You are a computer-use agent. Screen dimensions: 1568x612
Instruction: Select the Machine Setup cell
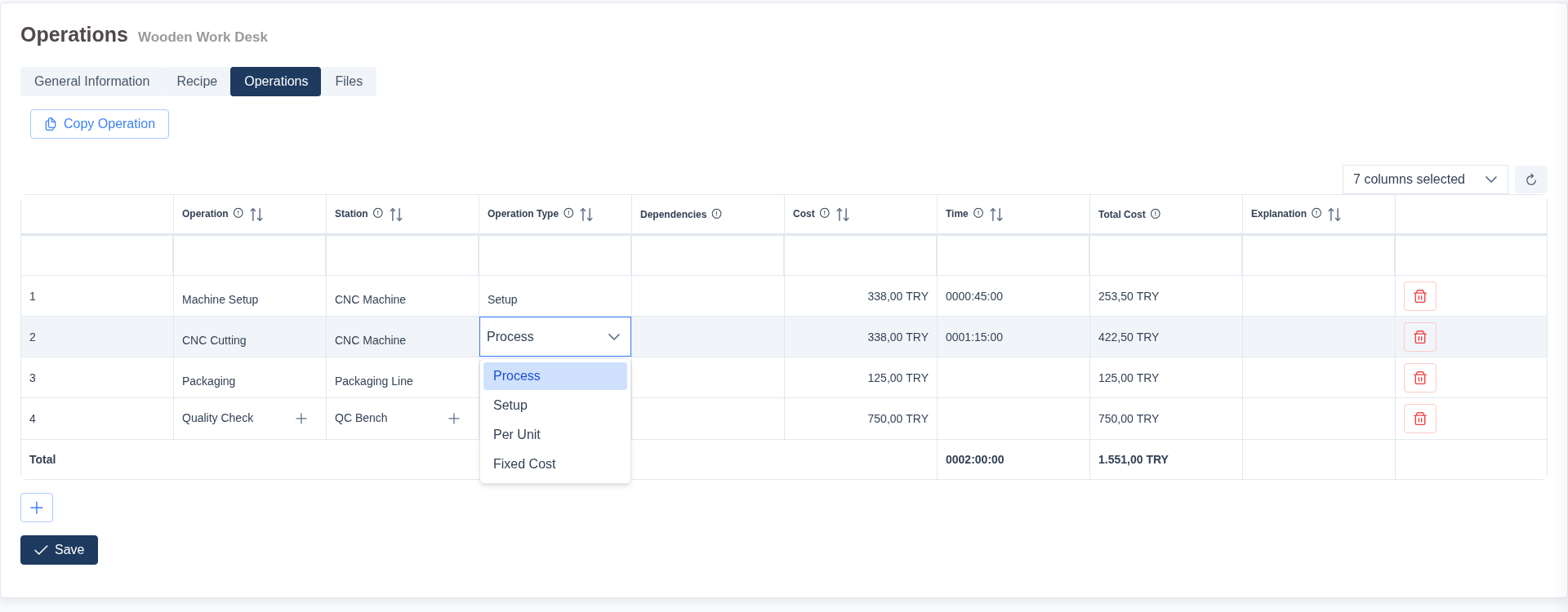tap(250, 296)
